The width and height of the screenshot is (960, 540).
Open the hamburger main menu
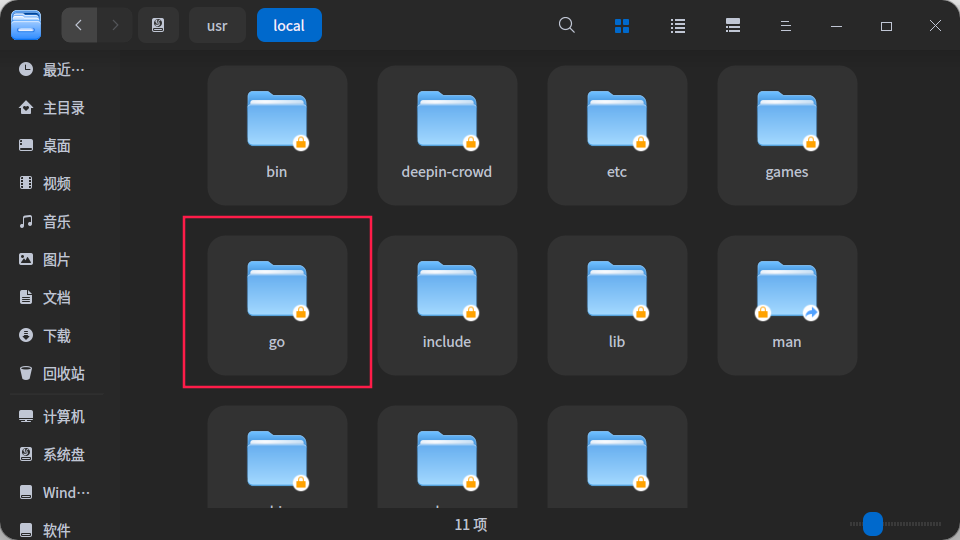786,26
